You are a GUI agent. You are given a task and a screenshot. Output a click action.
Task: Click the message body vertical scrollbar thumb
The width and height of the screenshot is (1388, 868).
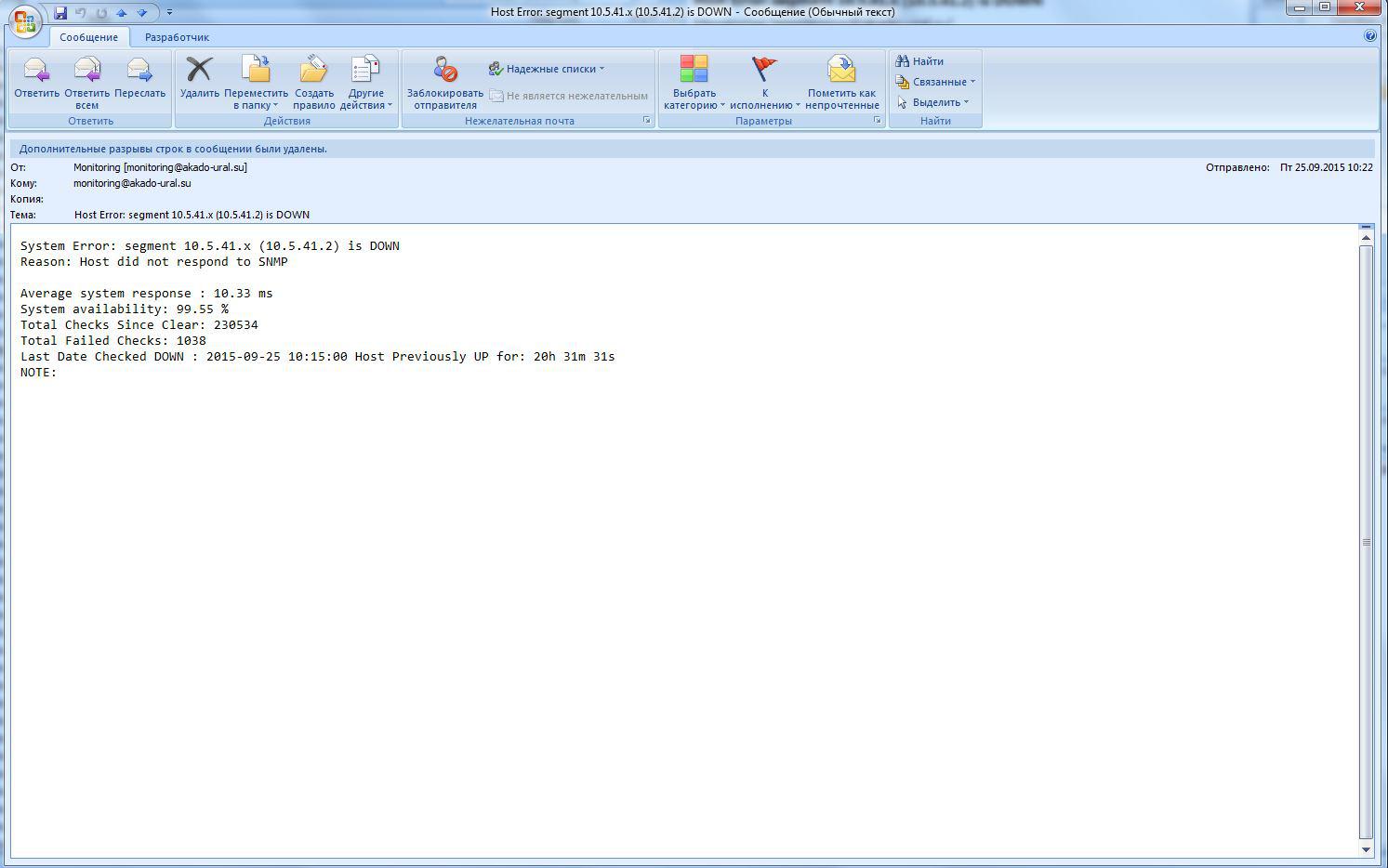1366,542
